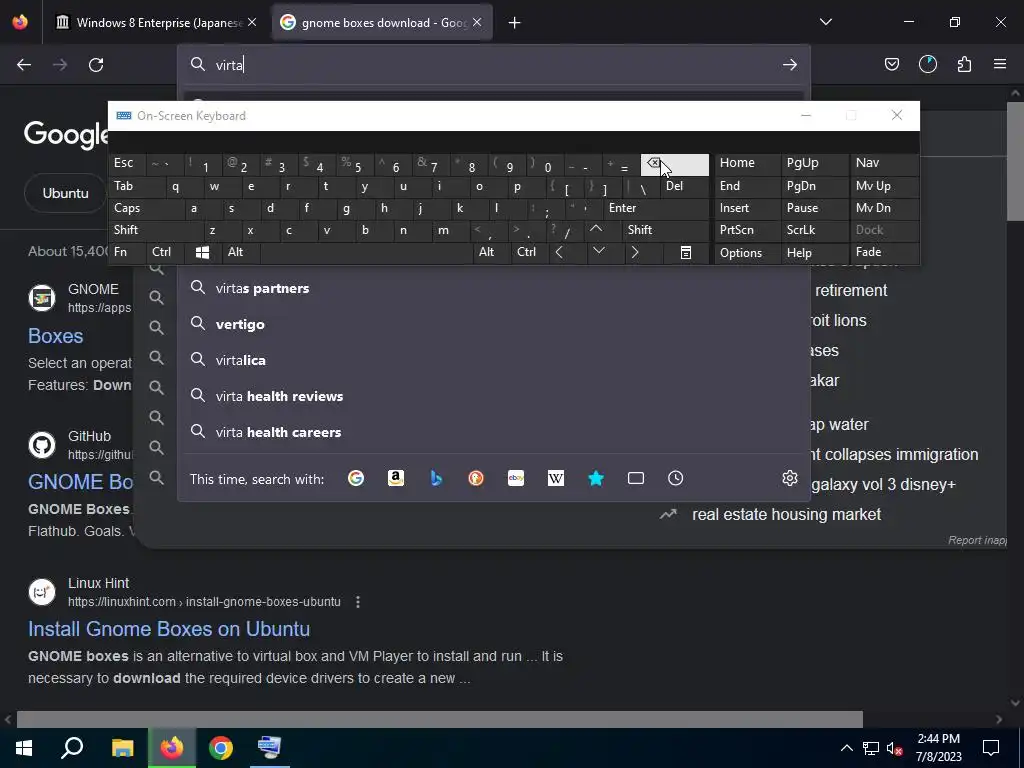Search bookmarks with the star icon
This screenshot has width=1024, height=768.
click(596, 478)
